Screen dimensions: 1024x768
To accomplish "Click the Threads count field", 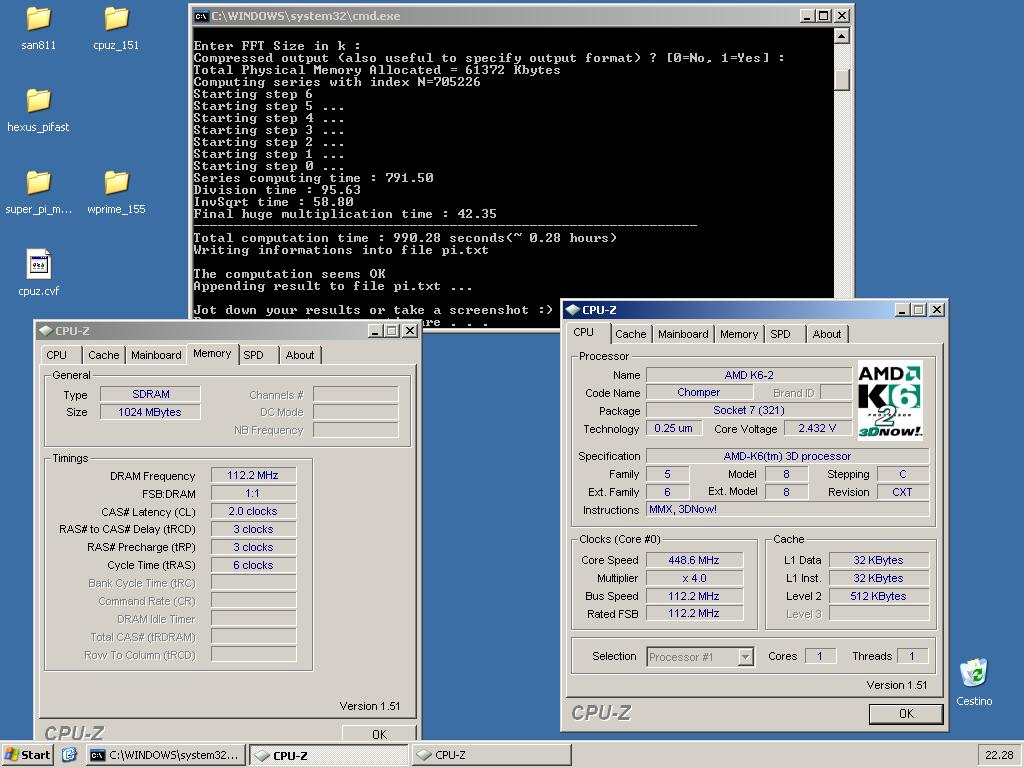I will pyautogui.click(x=912, y=656).
